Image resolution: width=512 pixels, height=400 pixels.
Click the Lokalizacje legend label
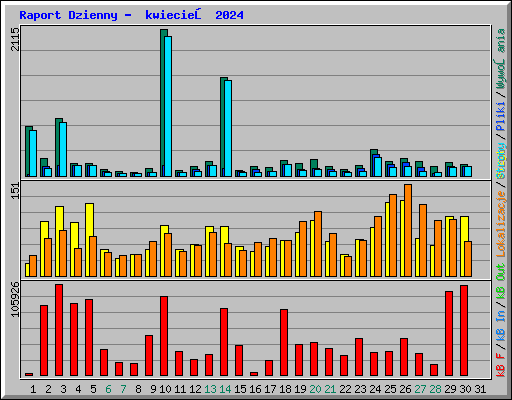coord(501,224)
